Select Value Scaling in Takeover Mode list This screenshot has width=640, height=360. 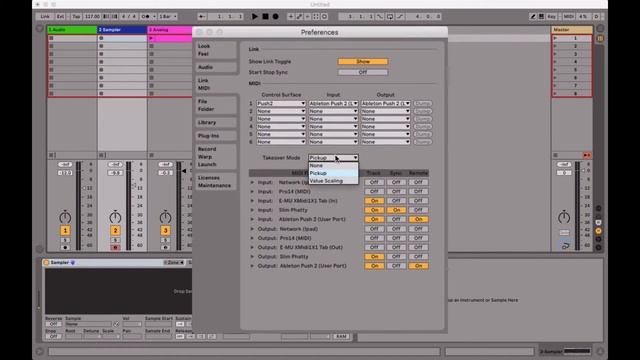coord(333,180)
